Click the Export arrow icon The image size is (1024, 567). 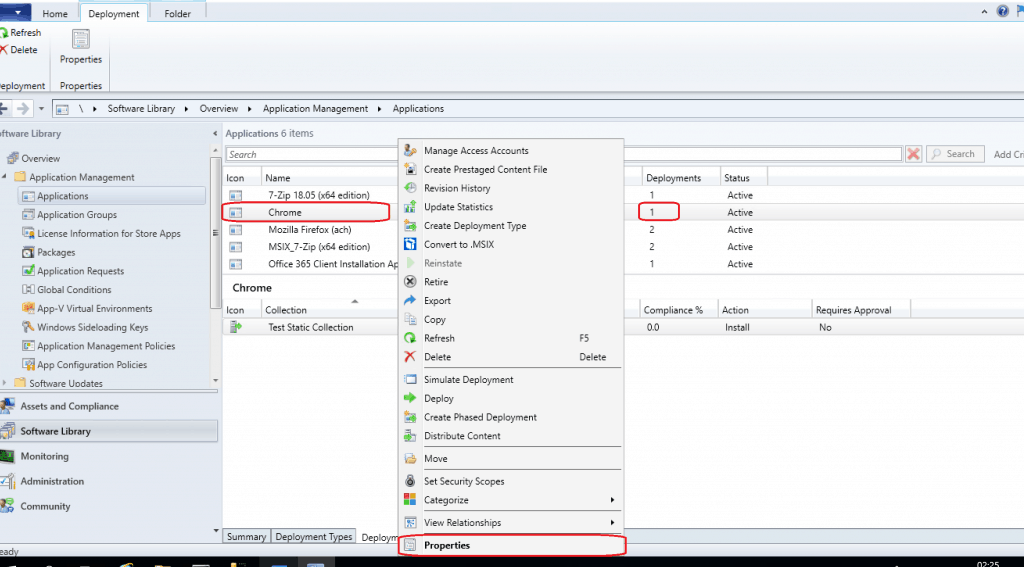410,300
